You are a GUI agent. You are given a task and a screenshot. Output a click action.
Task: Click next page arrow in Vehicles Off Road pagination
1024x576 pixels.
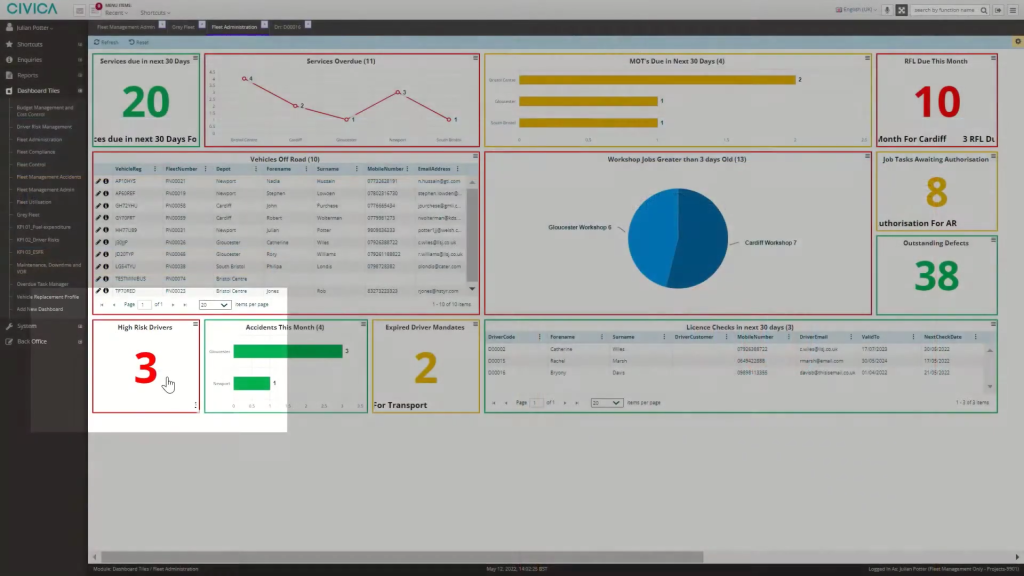[173, 305]
